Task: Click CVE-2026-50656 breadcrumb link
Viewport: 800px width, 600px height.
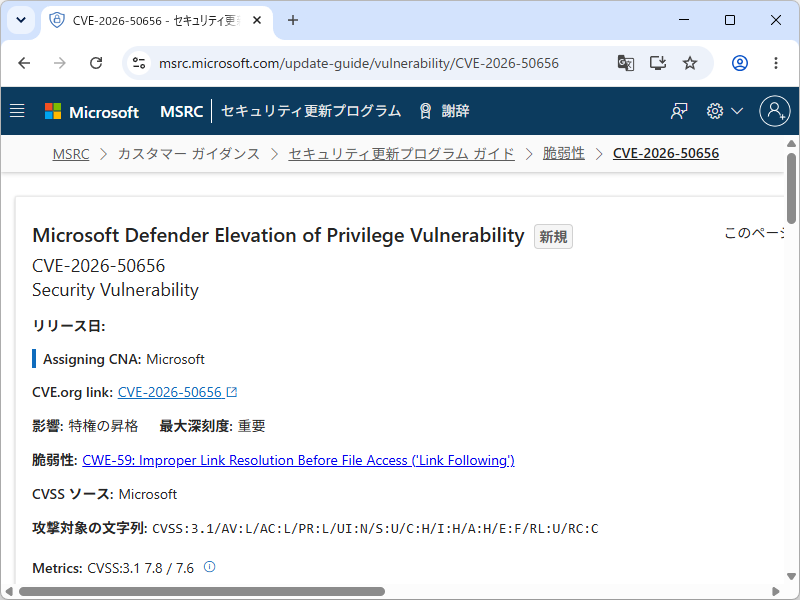Action: 666,153
